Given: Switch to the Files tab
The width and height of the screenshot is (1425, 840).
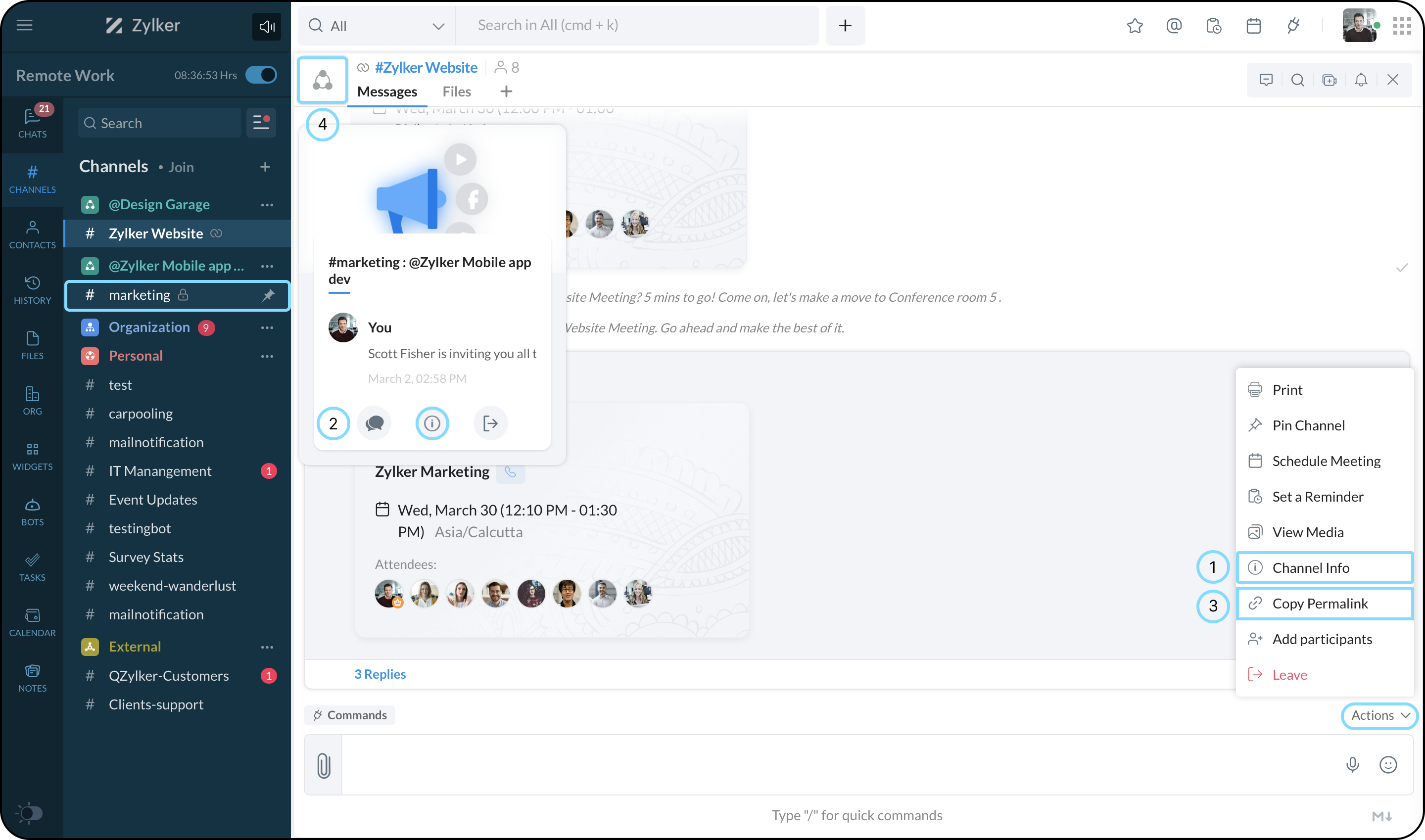Looking at the screenshot, I should click(456, 92).
